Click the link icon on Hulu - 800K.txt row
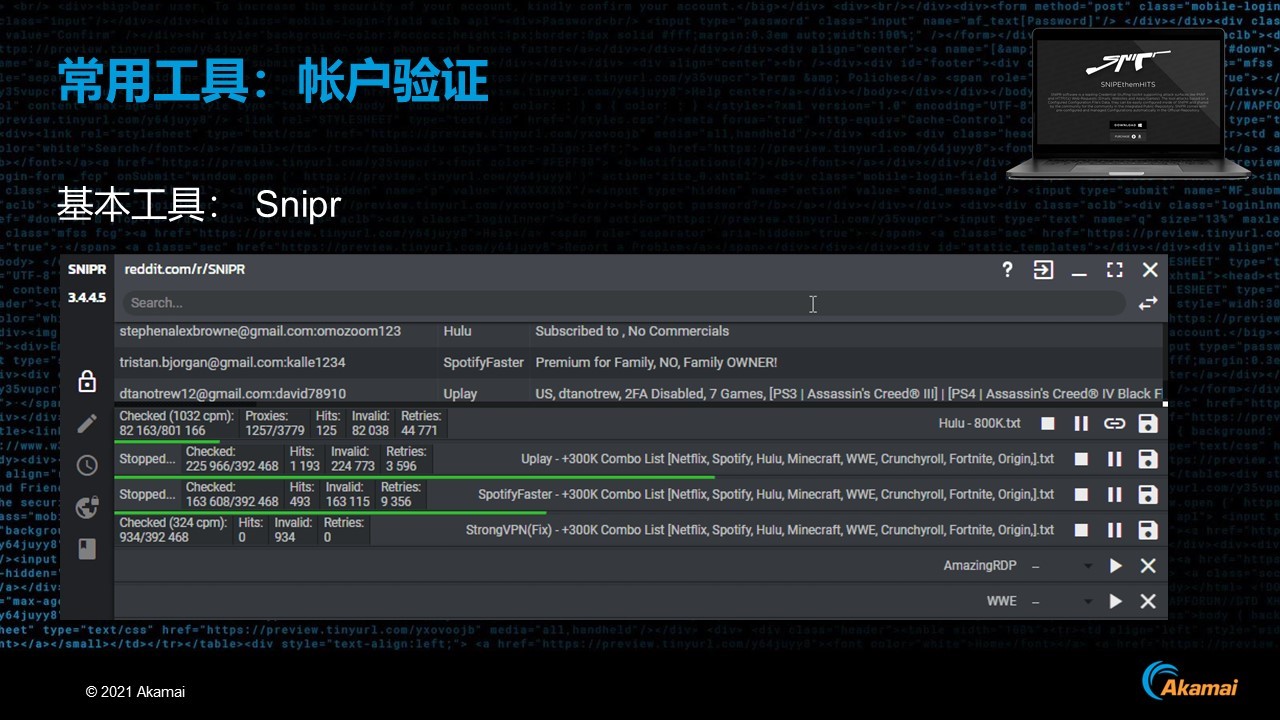Image resolution: width=1280 pixels, height=720 pixels. (1114, 423)
